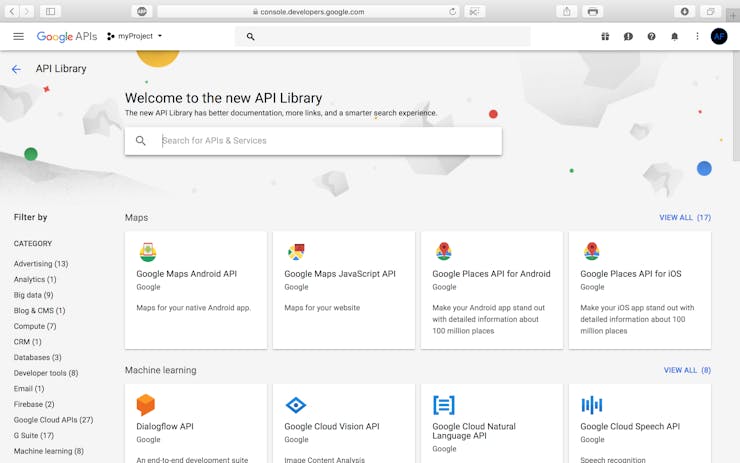The width and height of the screenshot is (740, 463).
Task: Filter by Blog & CMS (1) category
Action: tap(40, 311)
